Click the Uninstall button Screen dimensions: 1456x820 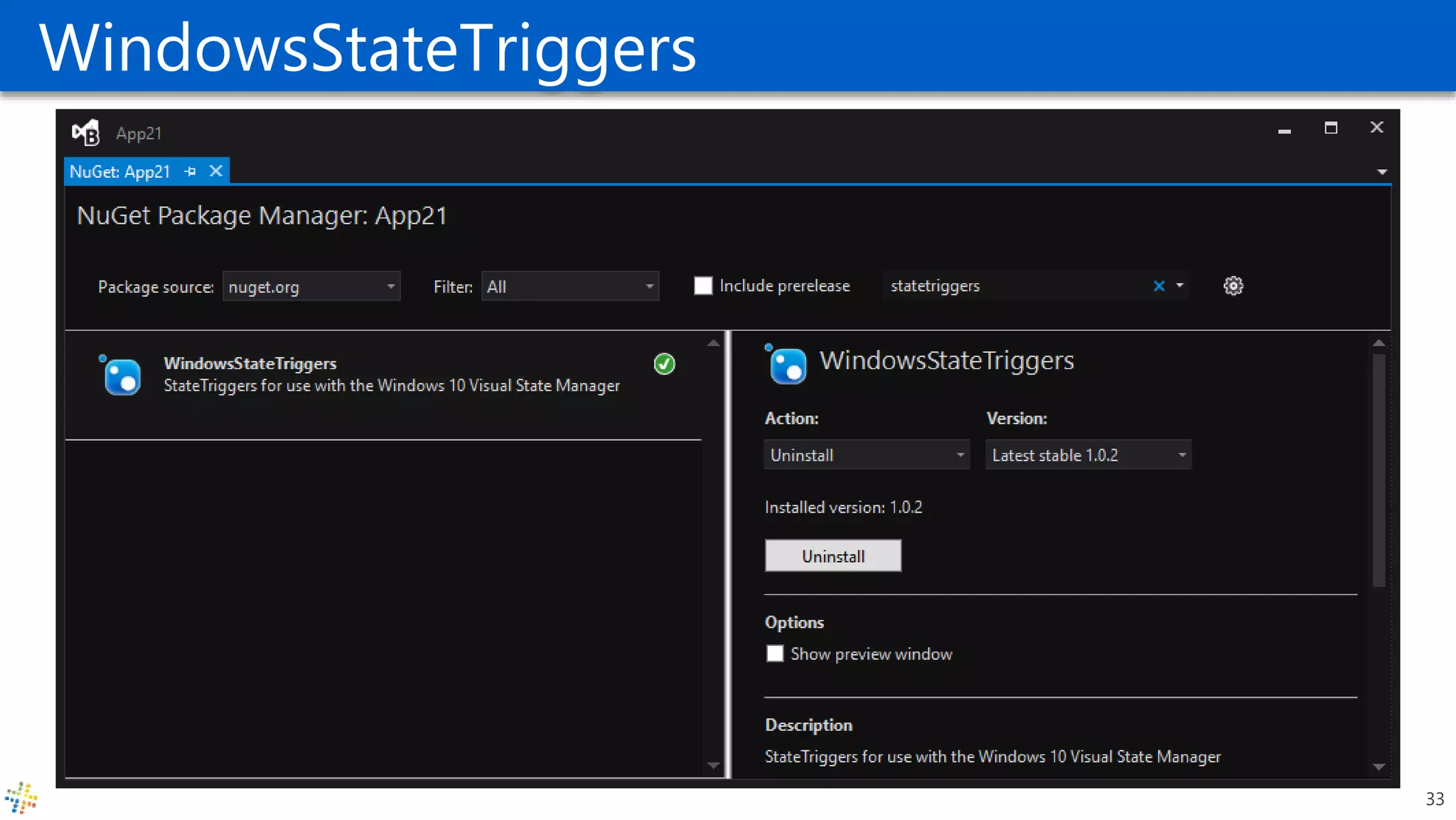pyautogui.click(x=833, y=556)
